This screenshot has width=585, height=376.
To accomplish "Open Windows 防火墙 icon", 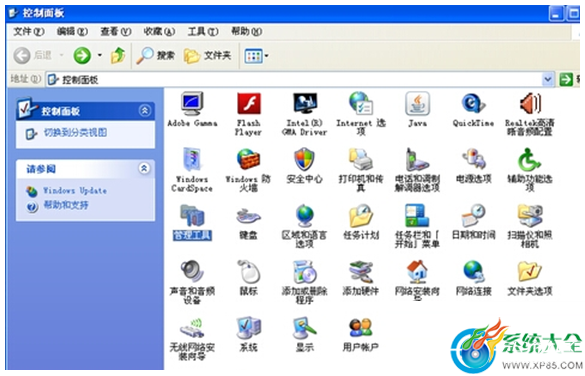I will click(x=249, y=159).
